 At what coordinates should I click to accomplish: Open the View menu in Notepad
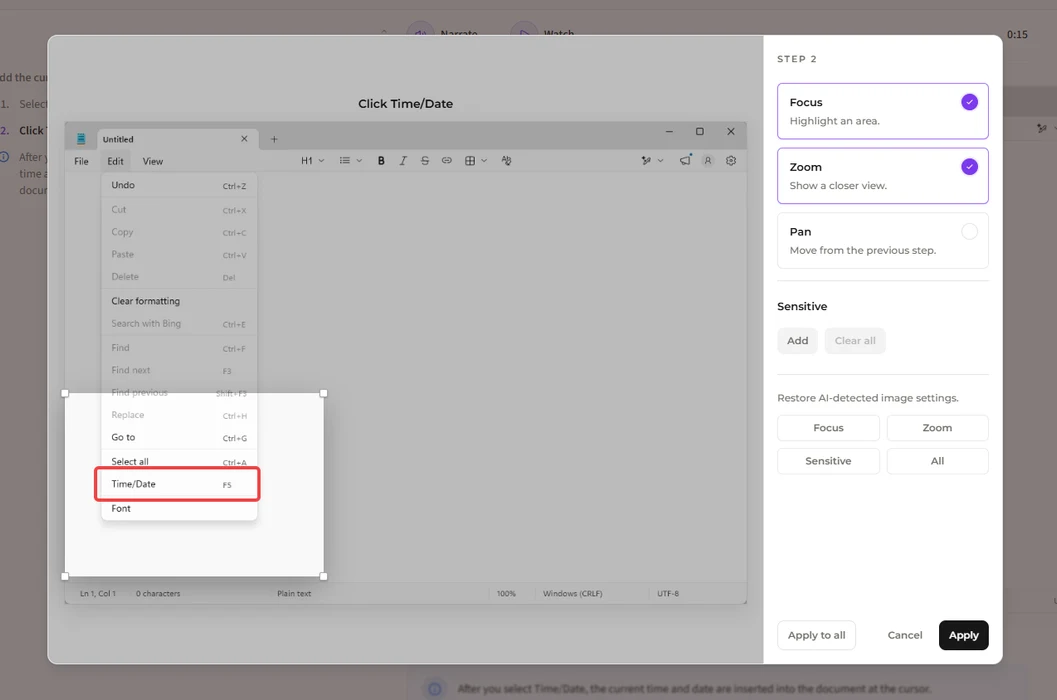(152, 161)
